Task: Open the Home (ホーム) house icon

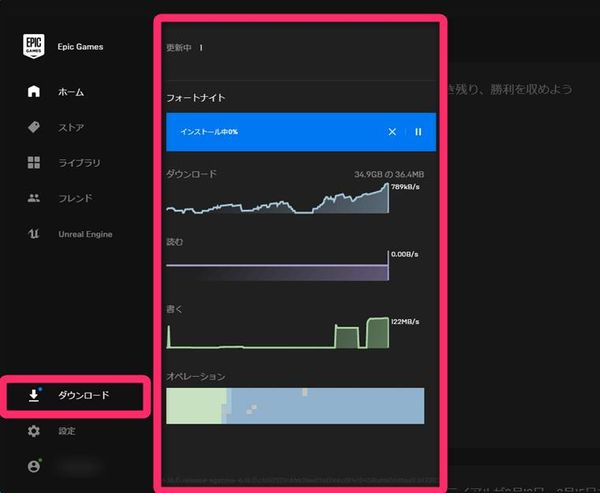Action: [34, 91]
